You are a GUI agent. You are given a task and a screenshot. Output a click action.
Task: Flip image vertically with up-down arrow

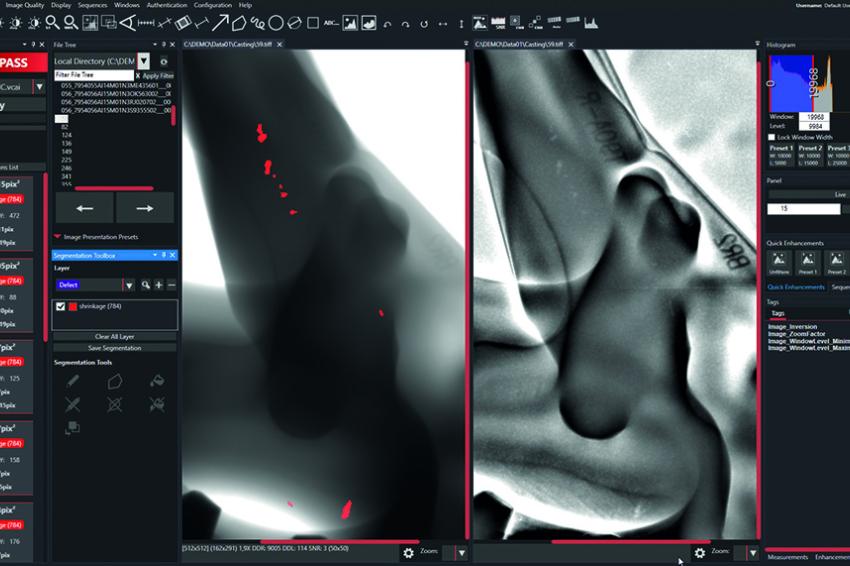(461, 24)
